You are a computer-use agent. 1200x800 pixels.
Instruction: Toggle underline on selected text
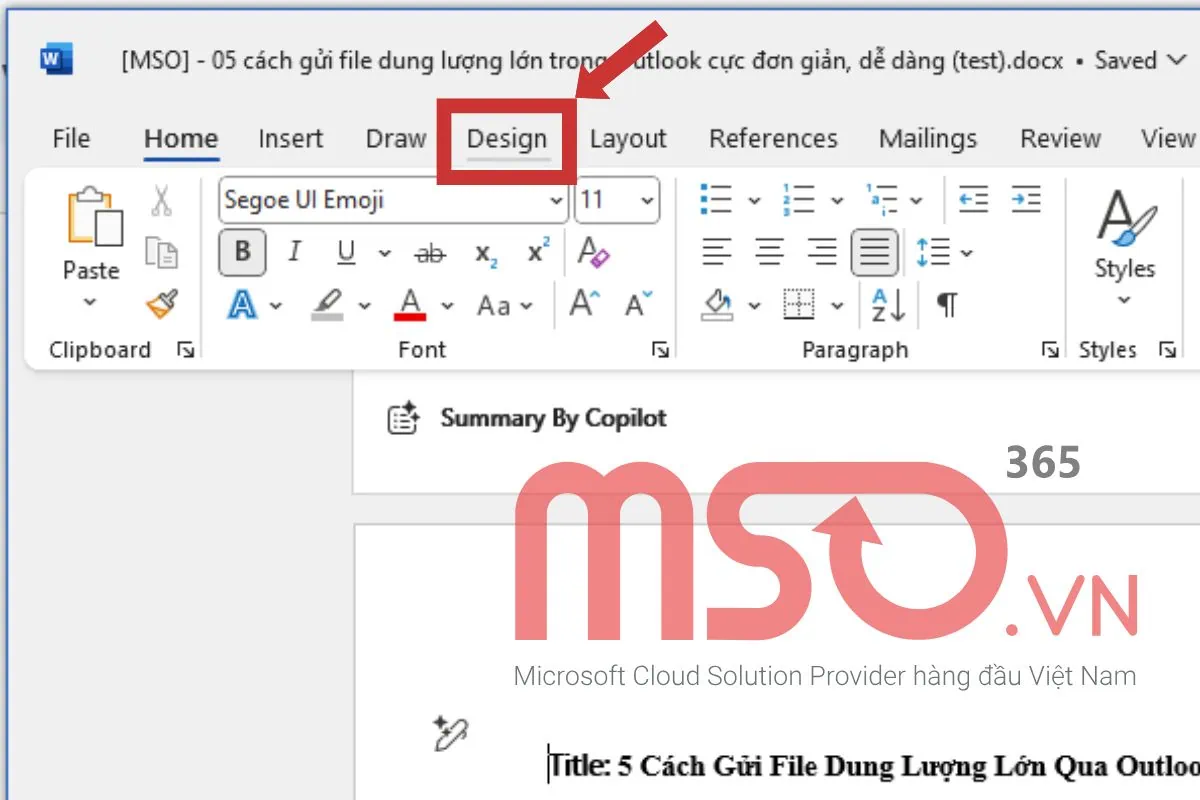coord(344,253)
